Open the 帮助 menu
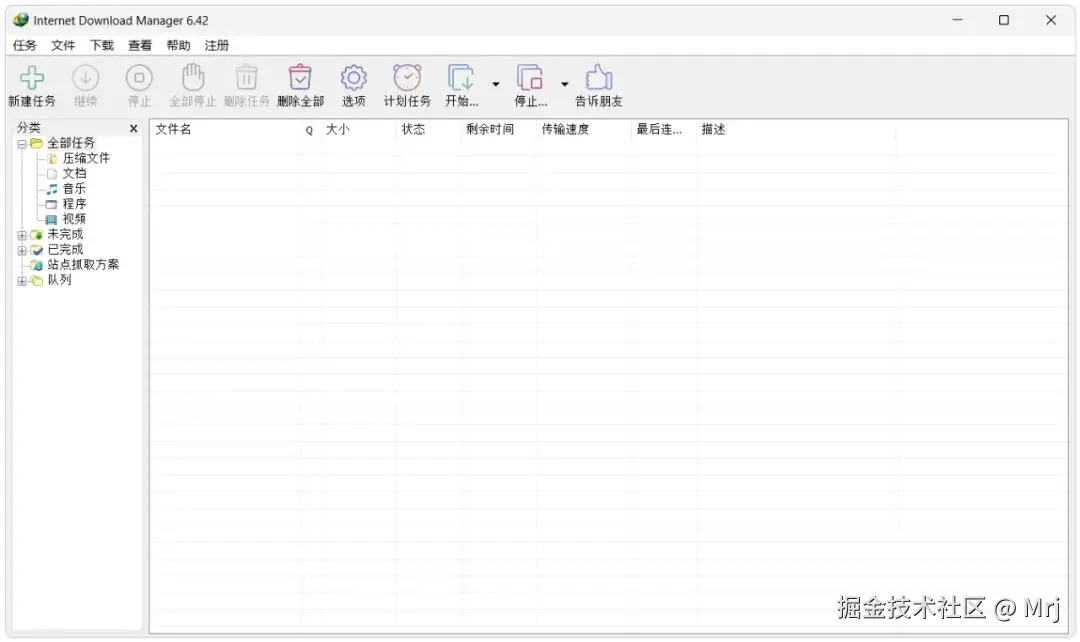Viewport: 1080px width, 642px height. click(x=178, y=45)
